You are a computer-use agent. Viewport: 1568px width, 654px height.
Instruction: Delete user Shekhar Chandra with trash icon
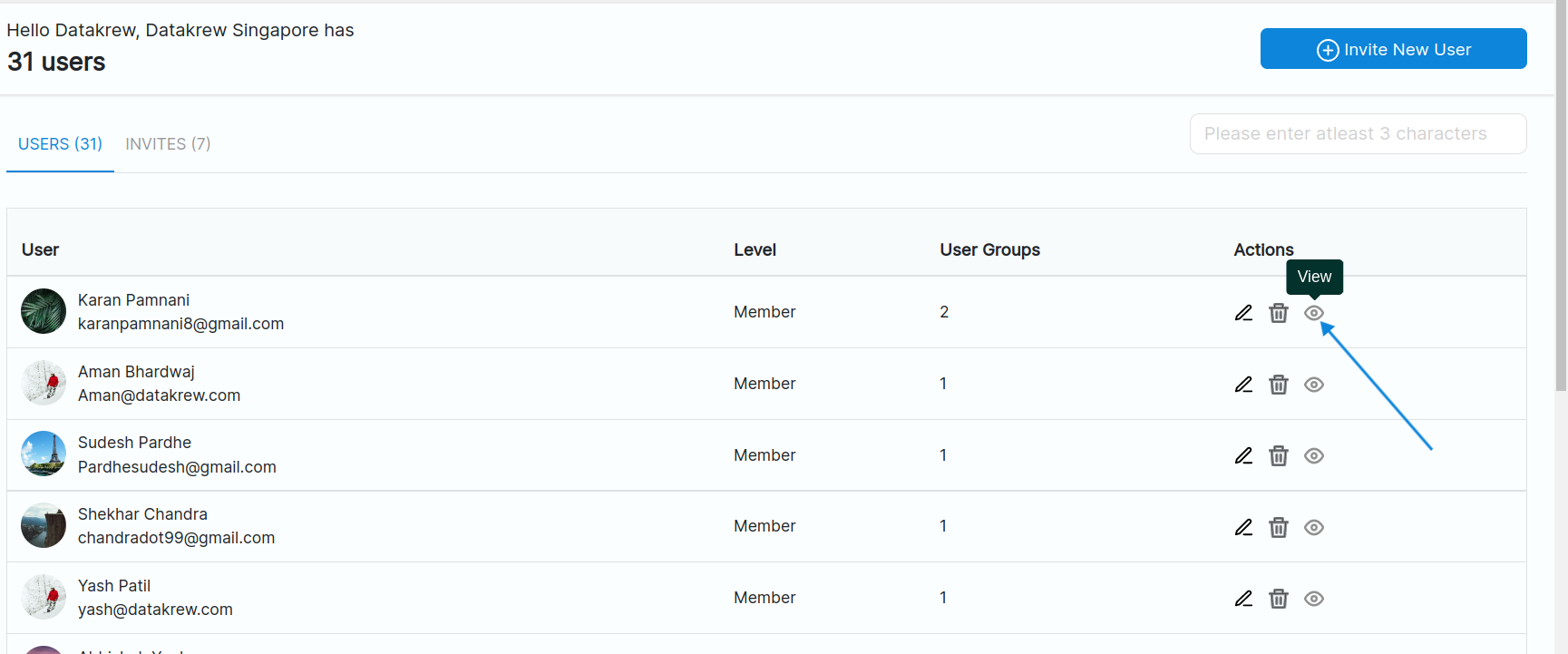pos(1279,527)
